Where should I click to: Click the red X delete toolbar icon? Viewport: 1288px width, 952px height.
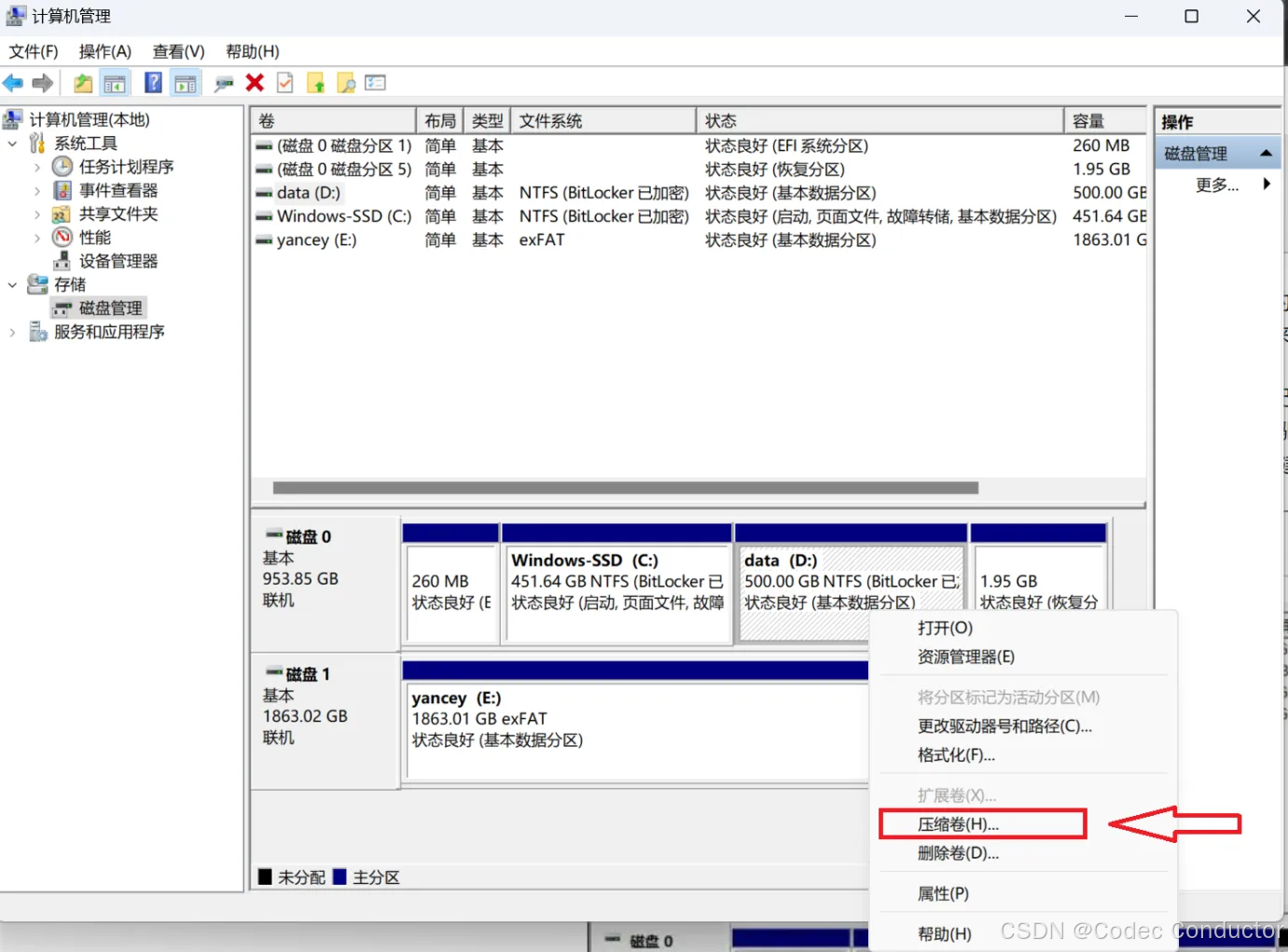(x=255, y=83)
